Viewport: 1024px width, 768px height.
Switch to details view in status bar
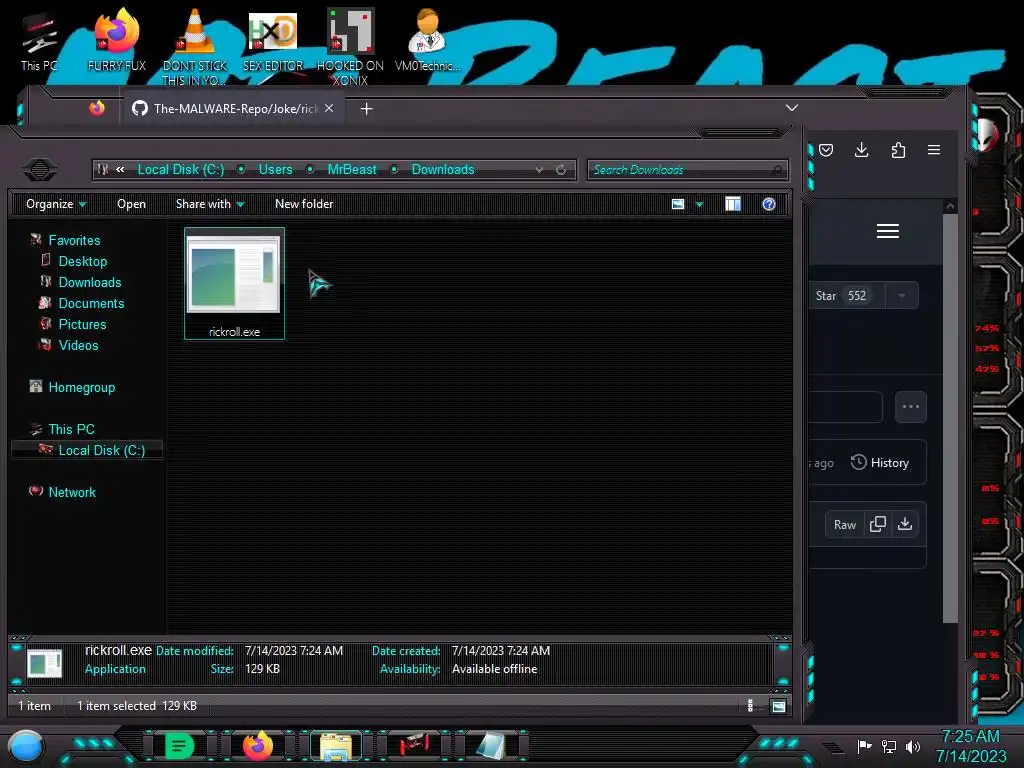coord(751,705)
